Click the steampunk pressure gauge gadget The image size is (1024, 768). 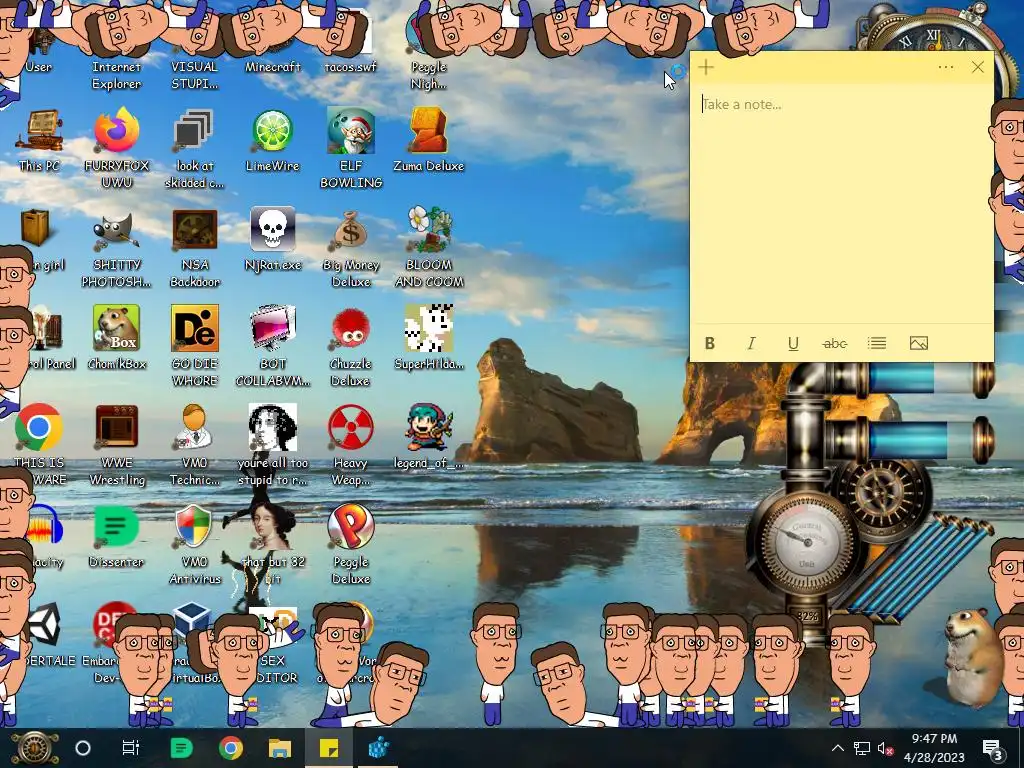point(806,542)
